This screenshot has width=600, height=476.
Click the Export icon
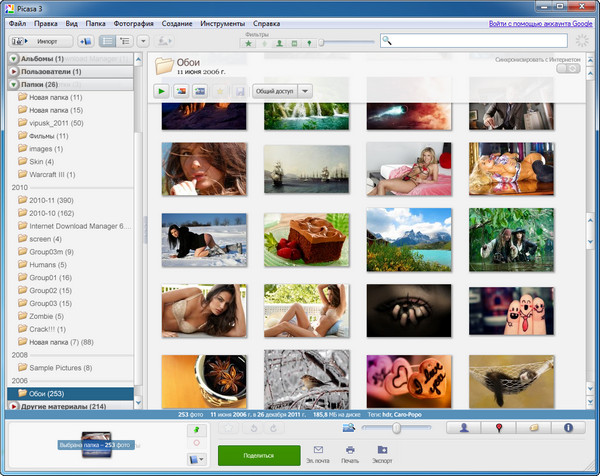382,451
